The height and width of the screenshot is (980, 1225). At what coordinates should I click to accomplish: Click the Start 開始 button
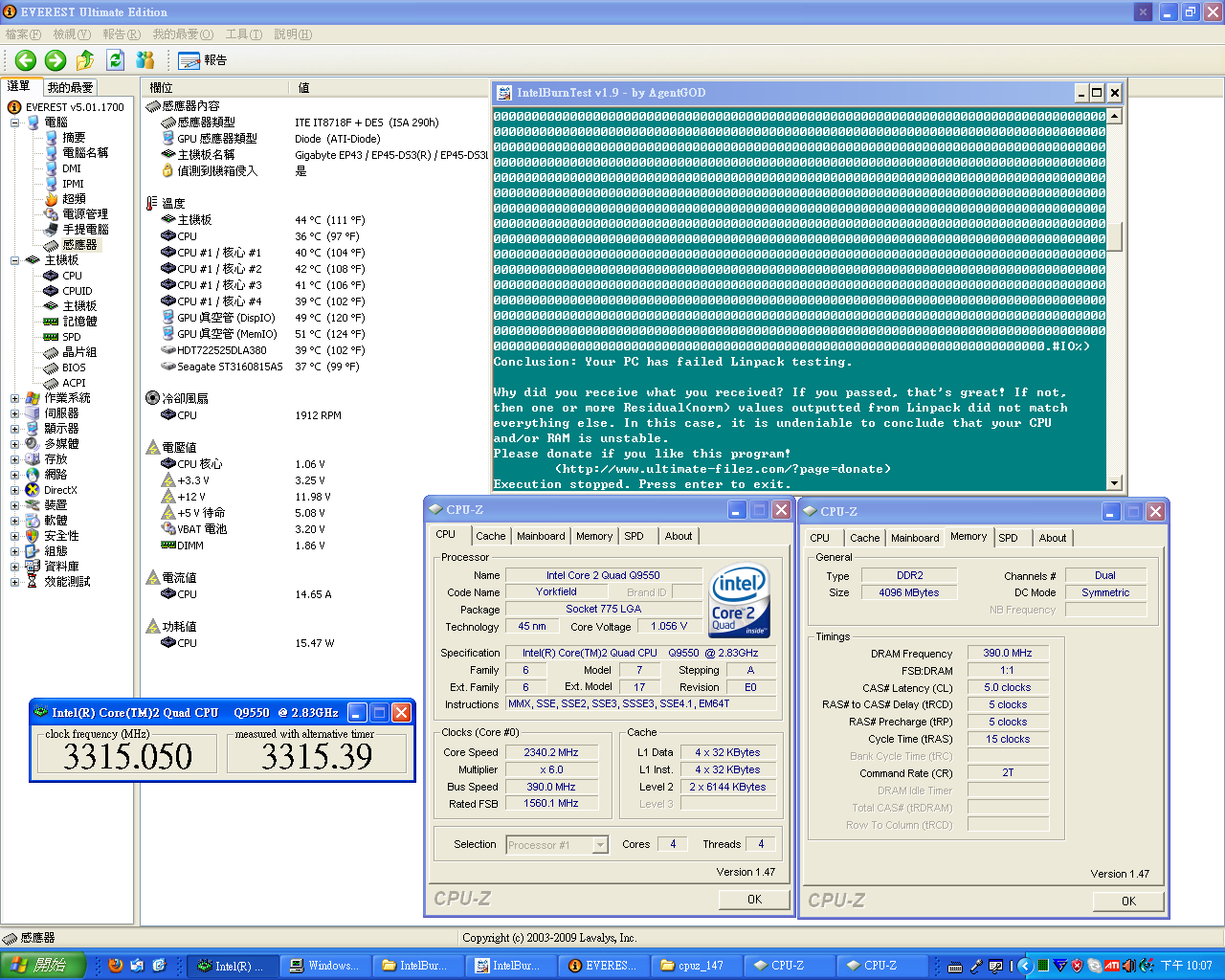(x=43, y=966)
